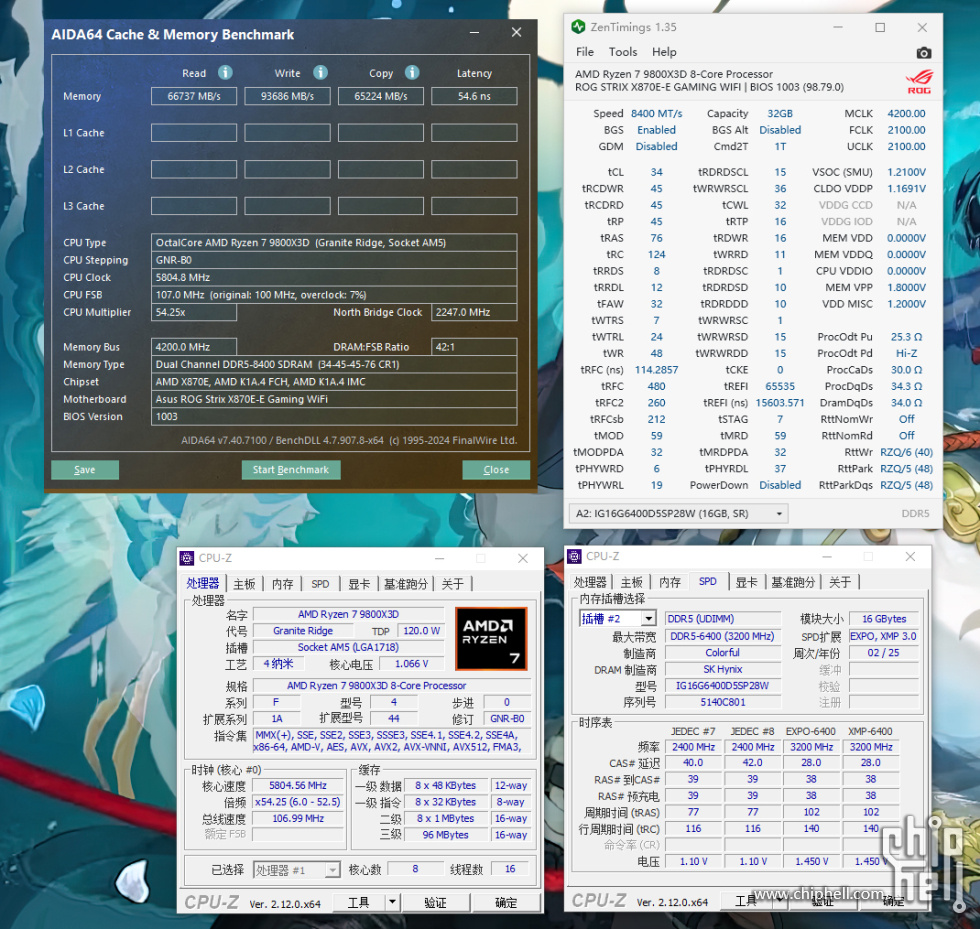
Task: Switch to SPD tab in left CPU-Z
Action: click(x=320, y=584)
